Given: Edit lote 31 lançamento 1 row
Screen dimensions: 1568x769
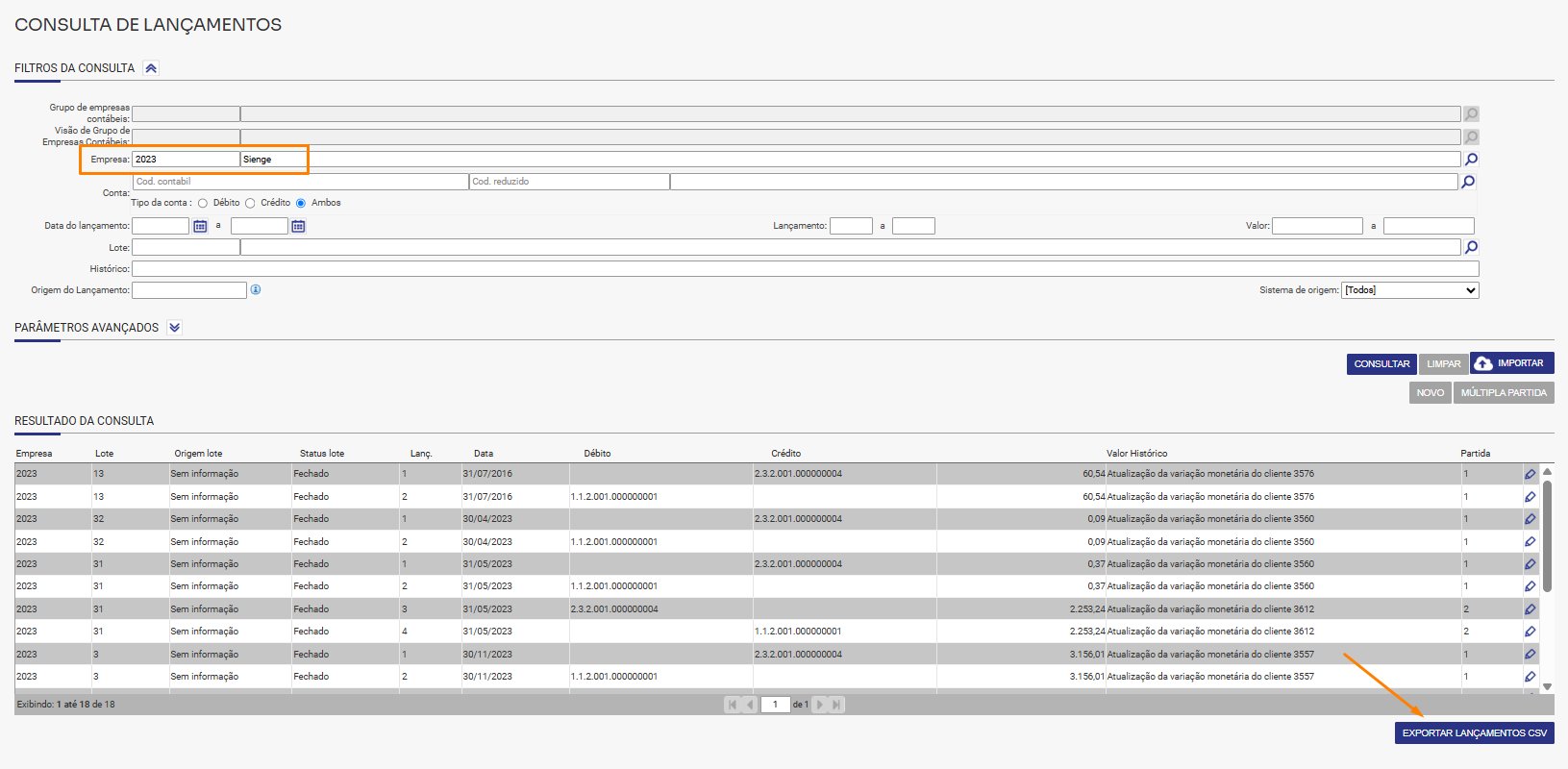Looking at the screenshot, I should (1530, 564).
